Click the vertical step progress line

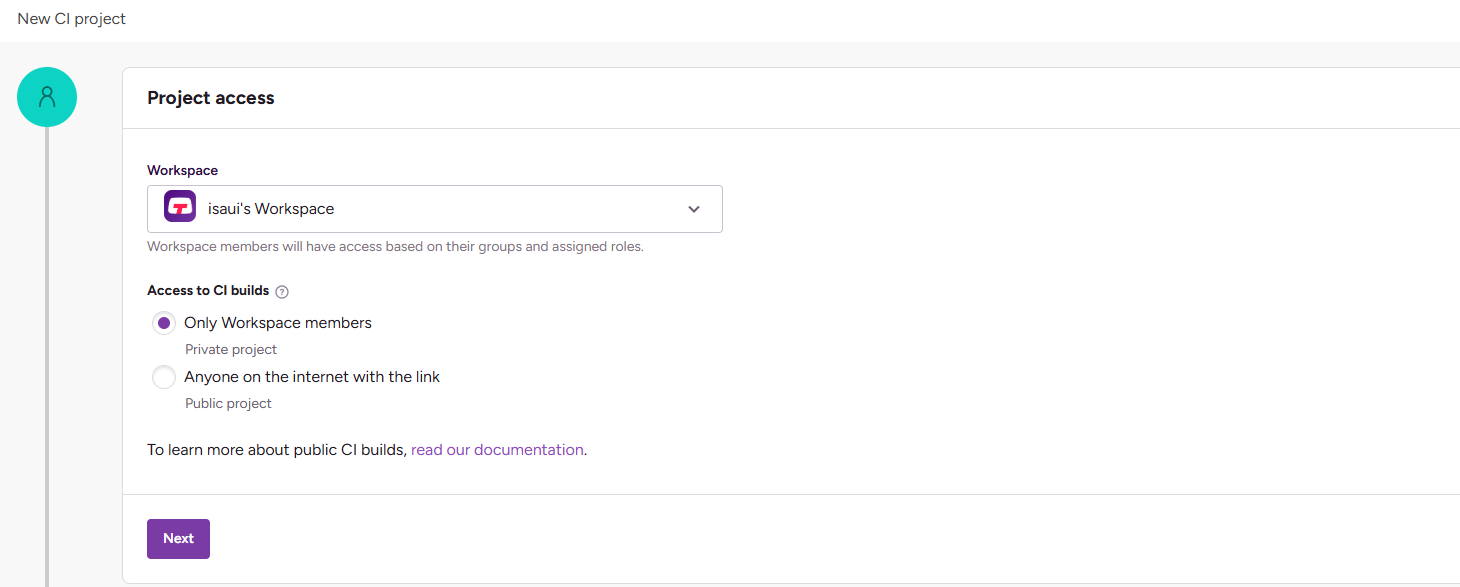[47, 350]
